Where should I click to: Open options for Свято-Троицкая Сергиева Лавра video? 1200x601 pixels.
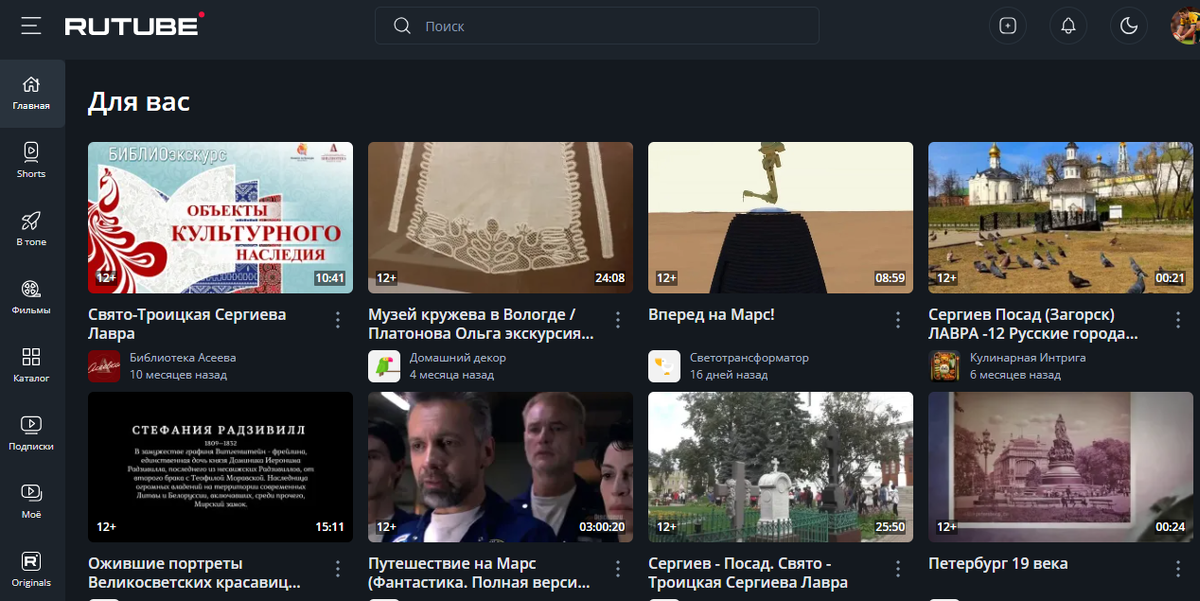pos(338,320)
